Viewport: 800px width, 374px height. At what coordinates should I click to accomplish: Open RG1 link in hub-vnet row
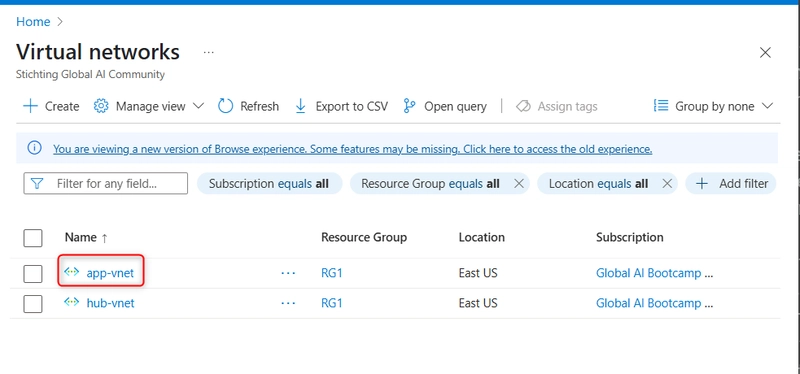pos(332,303)
